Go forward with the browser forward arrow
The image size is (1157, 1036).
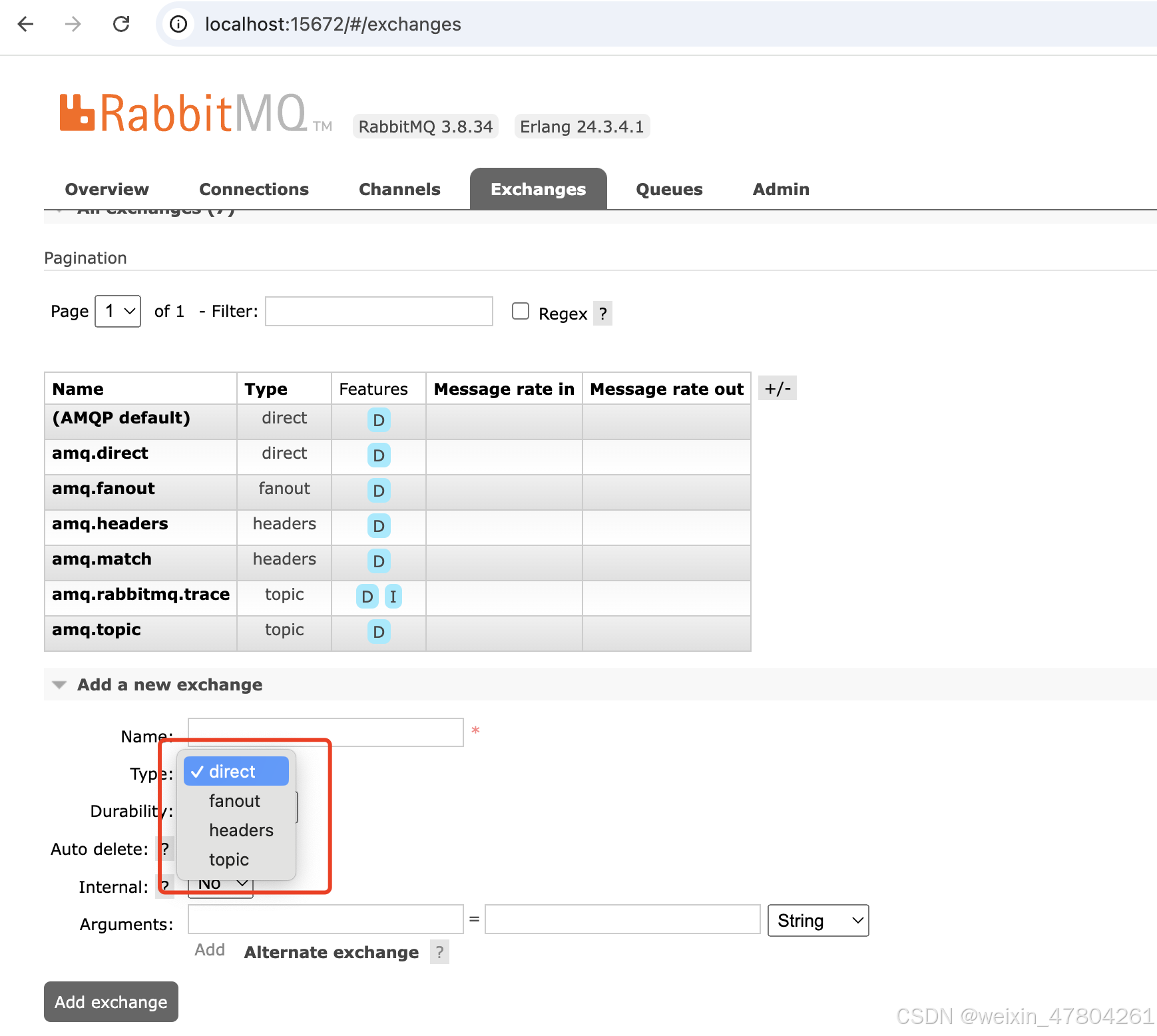(x=73, y=24)
